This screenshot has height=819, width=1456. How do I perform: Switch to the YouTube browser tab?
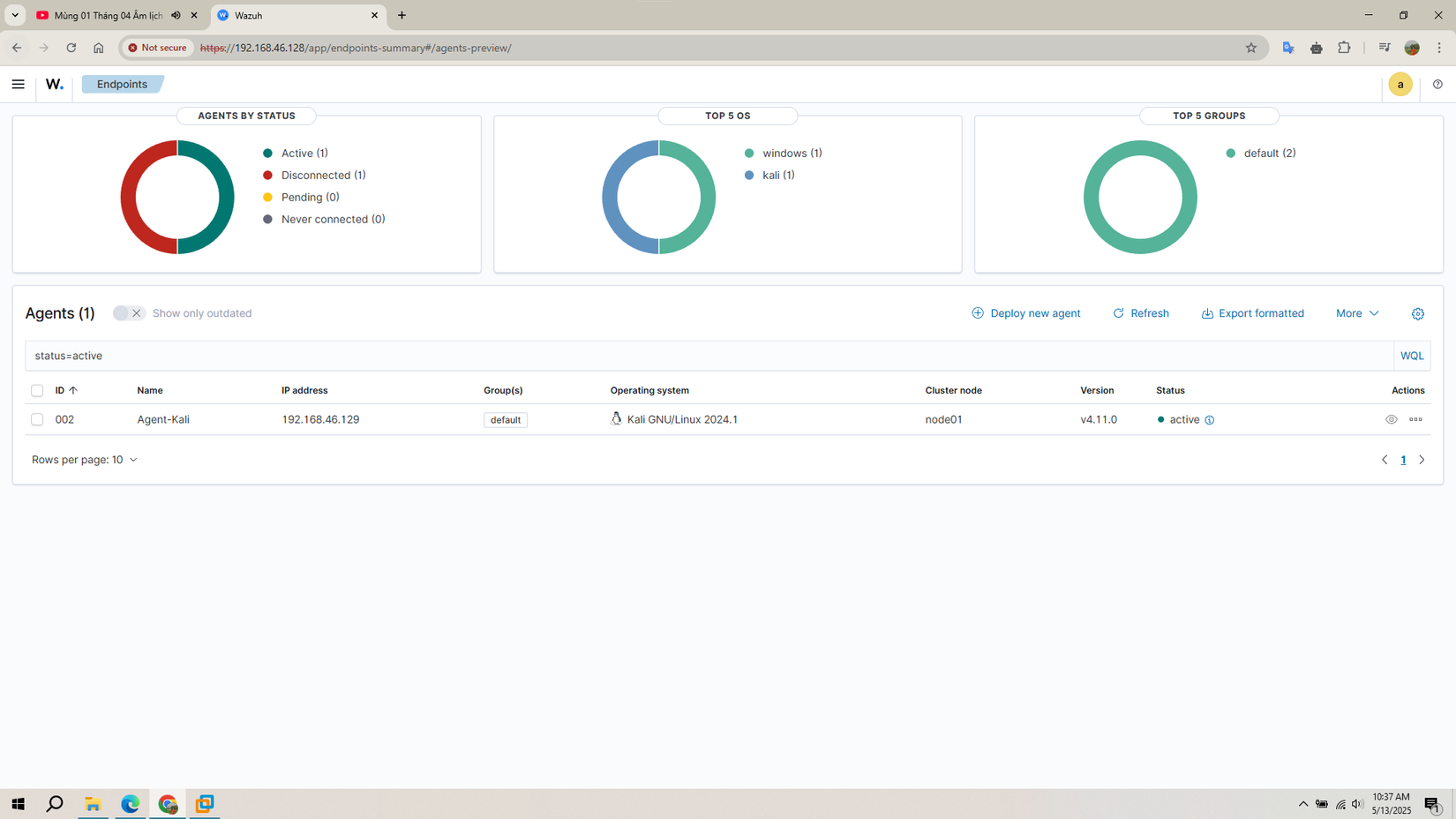coord(108,15)
